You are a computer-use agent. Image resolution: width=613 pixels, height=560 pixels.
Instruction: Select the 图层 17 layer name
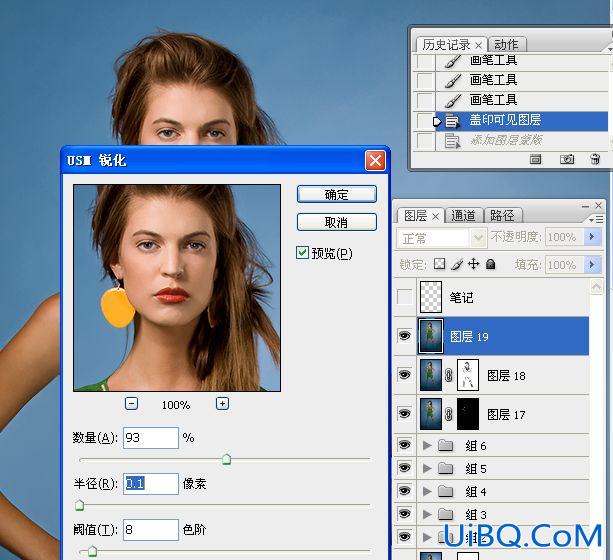tap(506, 415)
